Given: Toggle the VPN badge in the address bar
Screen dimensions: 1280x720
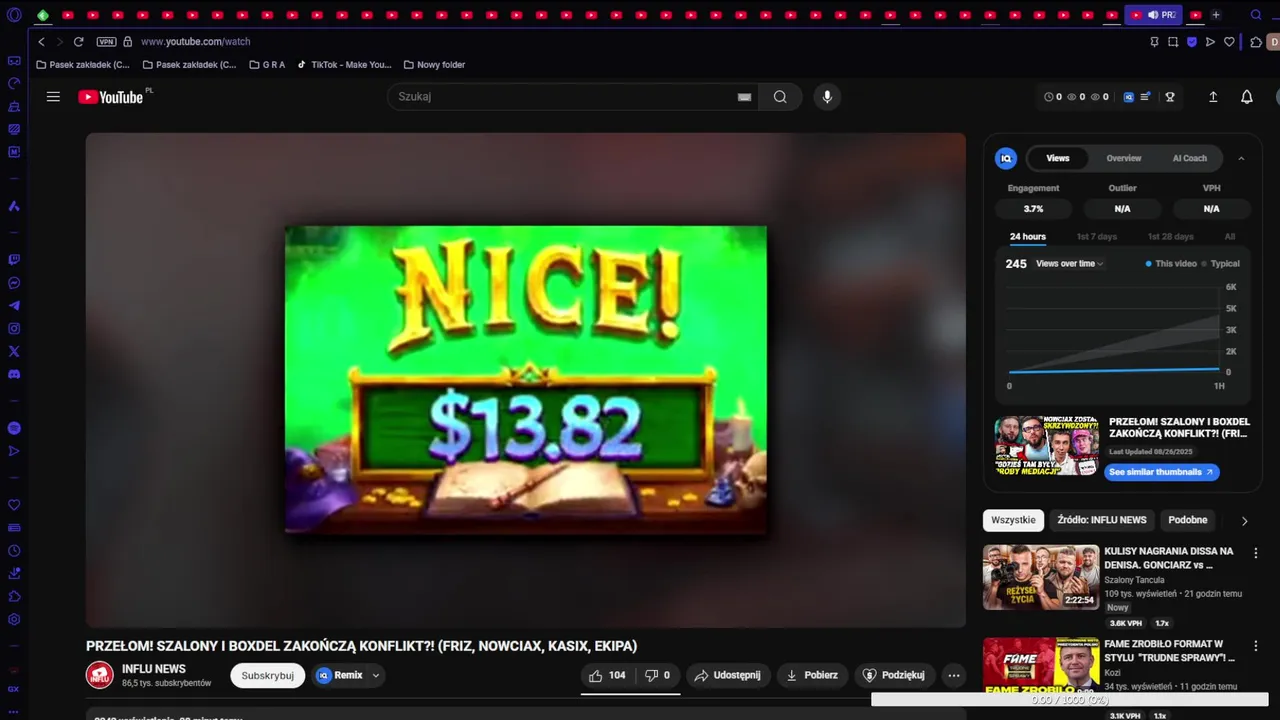Looking at the screenshot, I should point(106,42).
